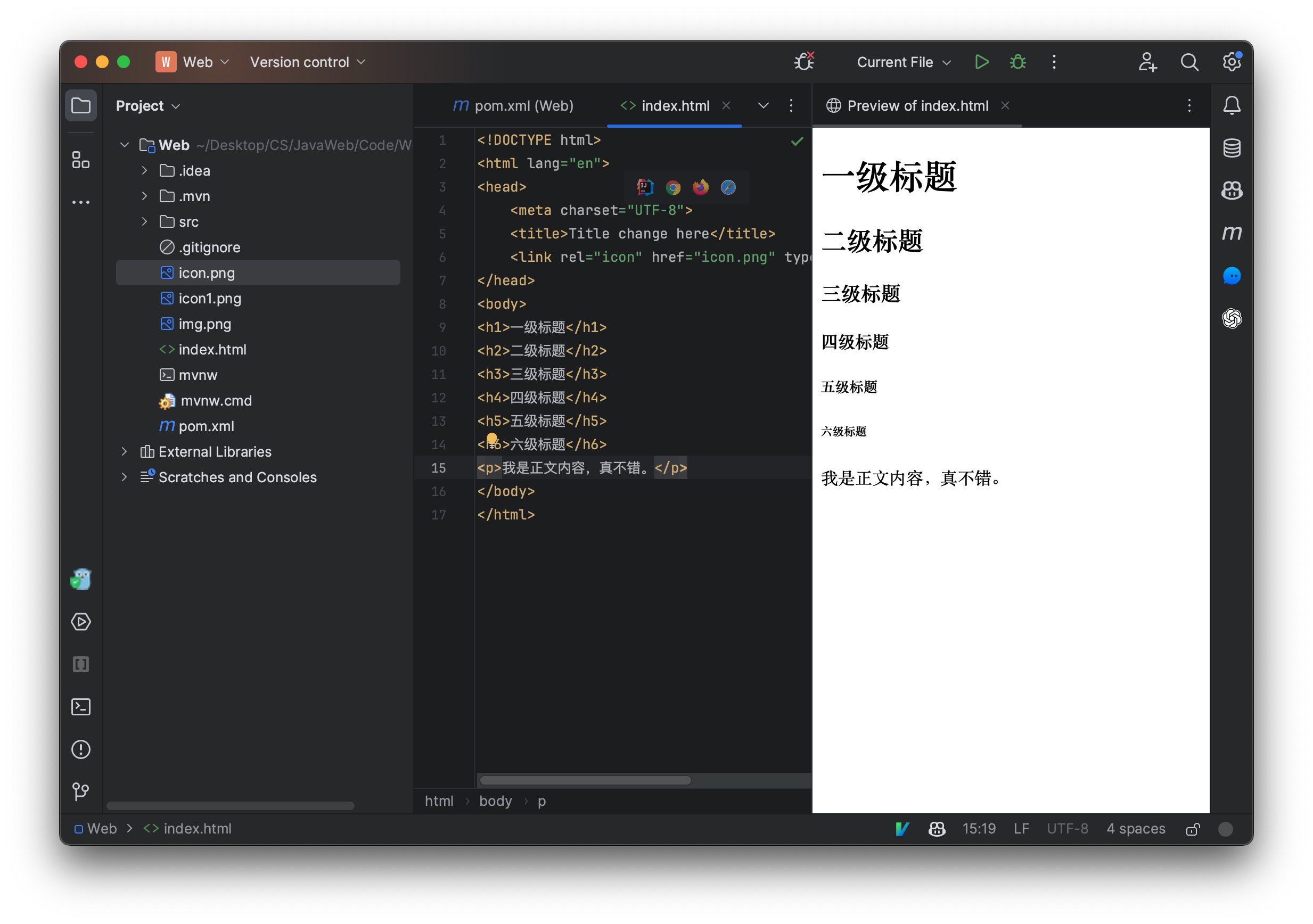Click the debugger disconnected bug icon in toolbar
This screenshot has height=924, width=1313.
click(804, 61)
